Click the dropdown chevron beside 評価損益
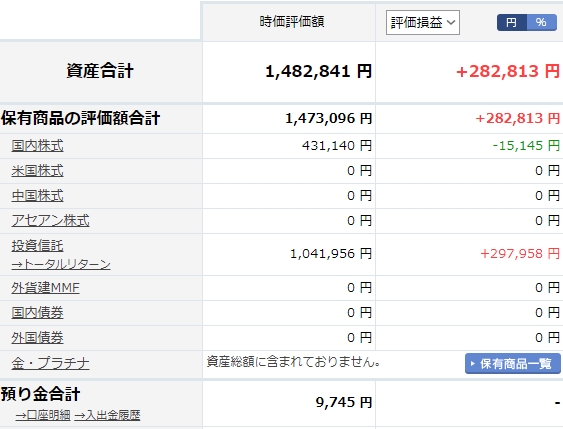Screen dimensions: 563x429 point(451,23)
